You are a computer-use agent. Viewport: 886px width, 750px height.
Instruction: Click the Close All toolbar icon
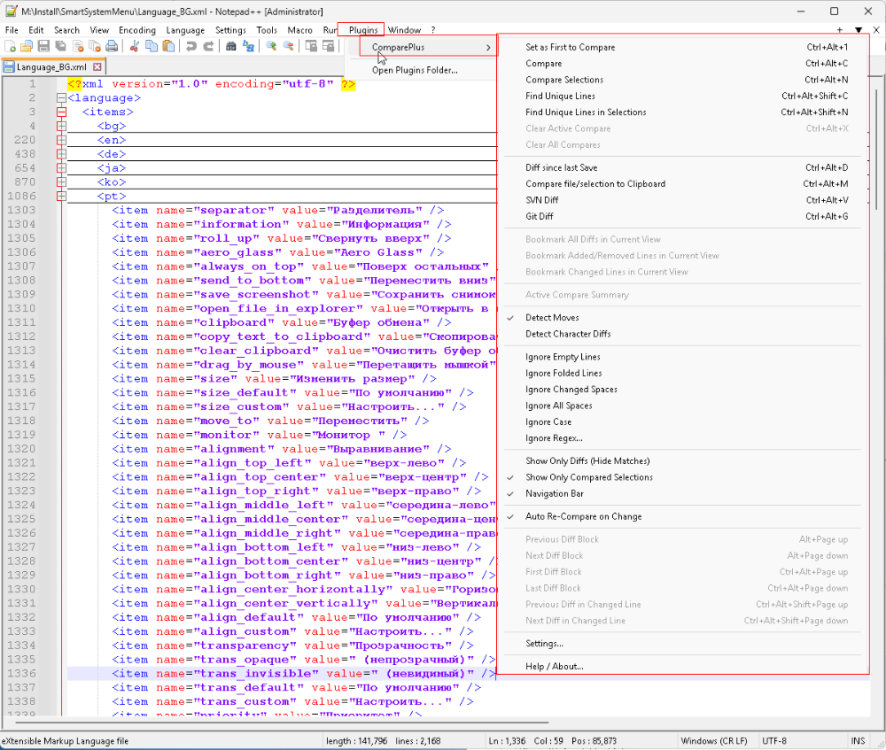[95, 46]
